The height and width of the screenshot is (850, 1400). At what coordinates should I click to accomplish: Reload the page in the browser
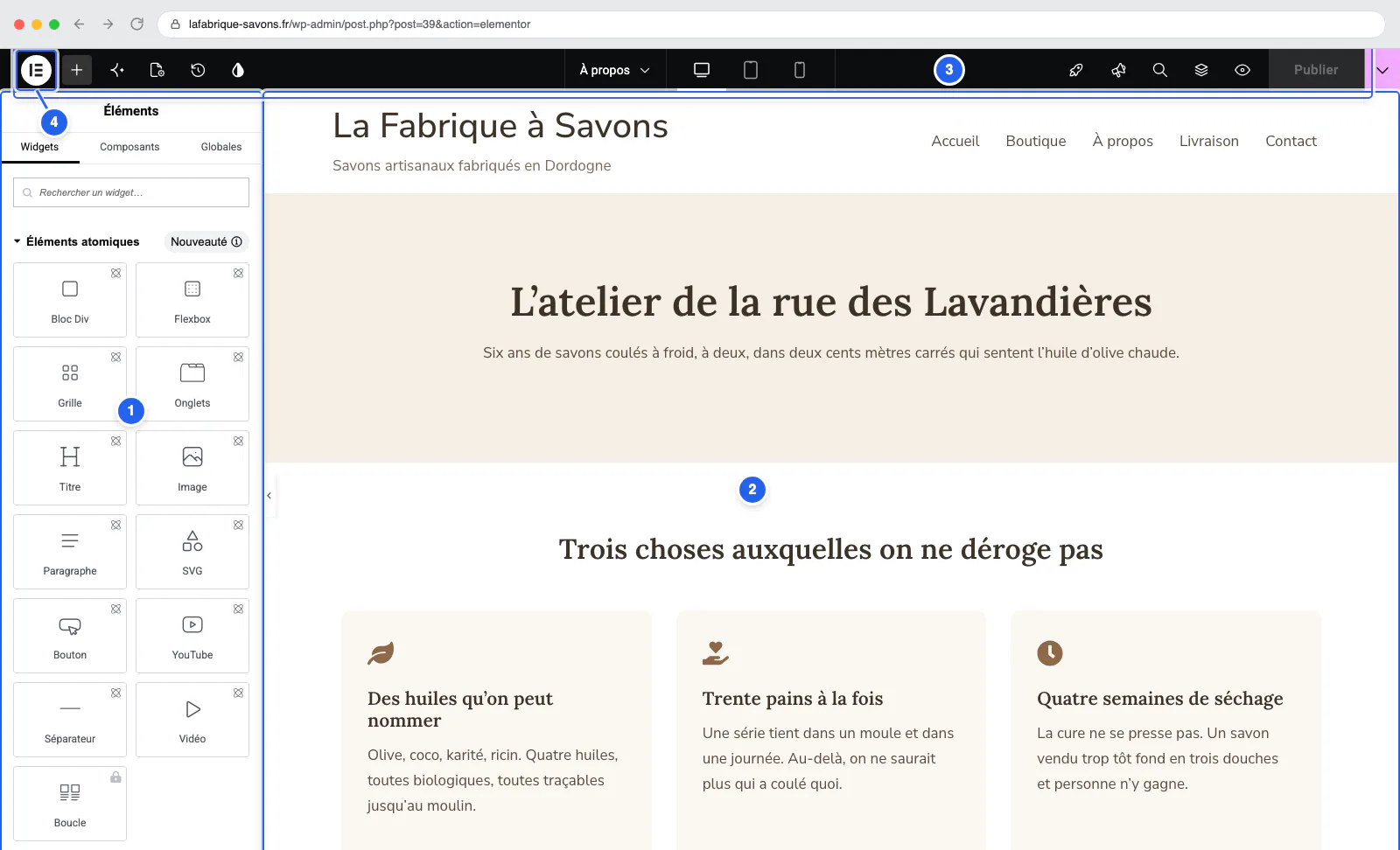pyautogui.click(x=136, y=24)
